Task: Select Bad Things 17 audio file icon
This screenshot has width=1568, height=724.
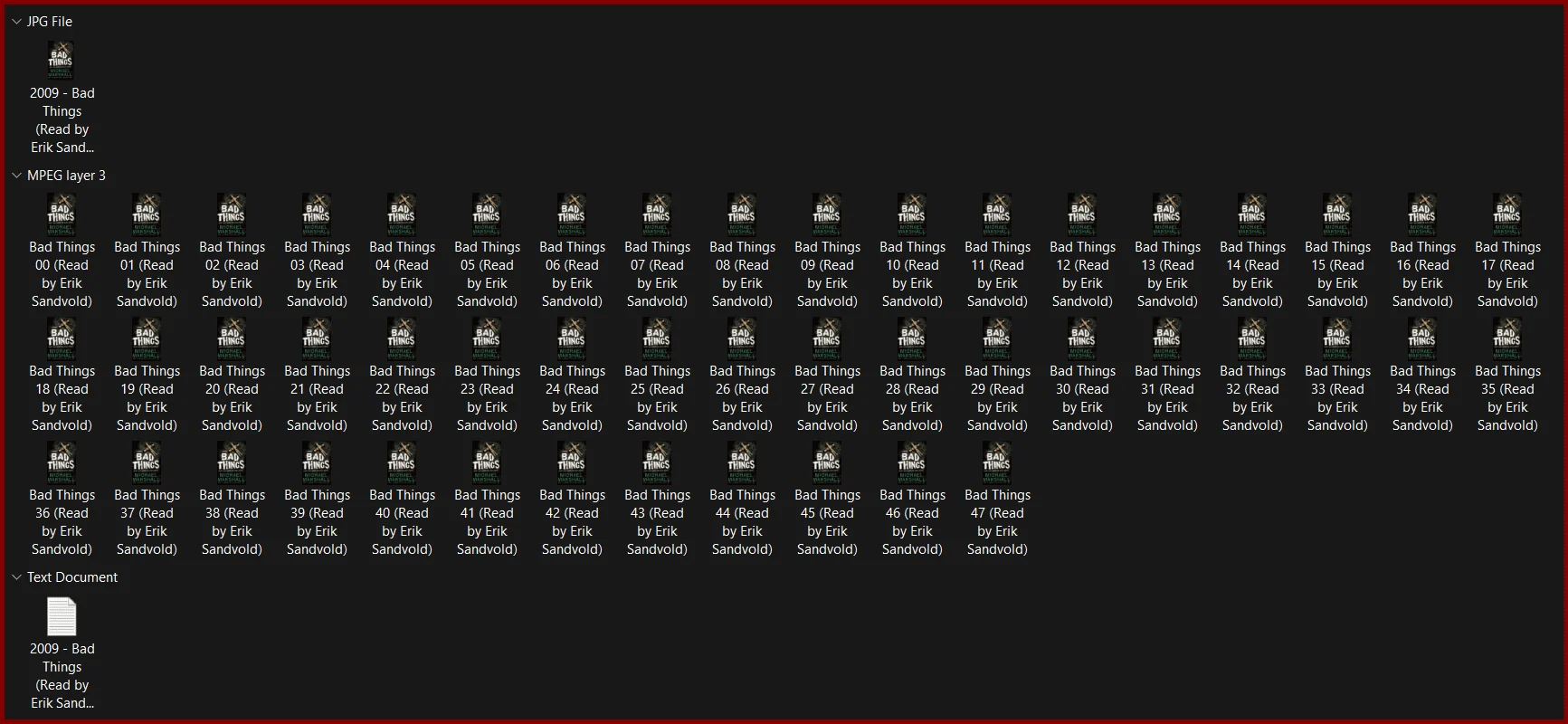Action: click(x=1507, y=214)
